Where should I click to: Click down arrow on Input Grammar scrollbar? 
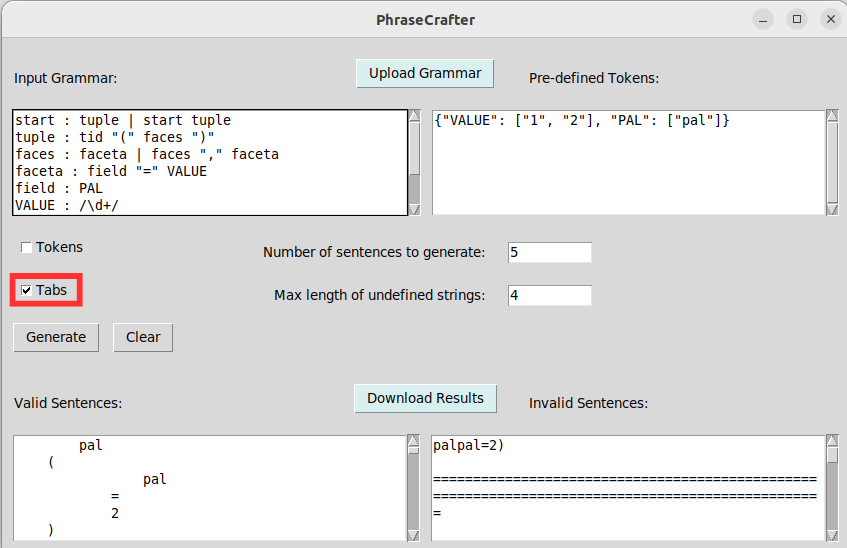pos(415,208)
